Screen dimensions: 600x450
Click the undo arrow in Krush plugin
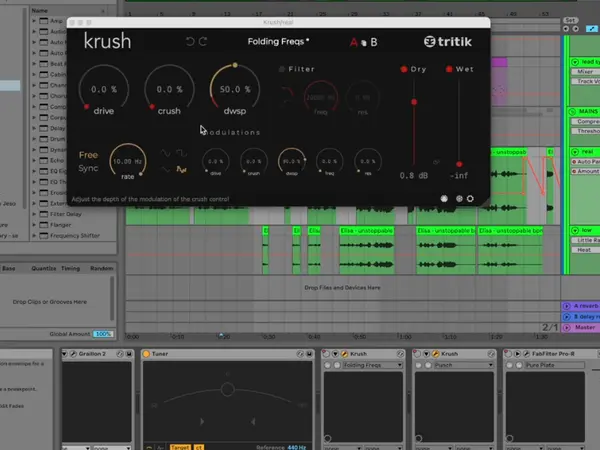pyautogui.click(x=190, y=41)
